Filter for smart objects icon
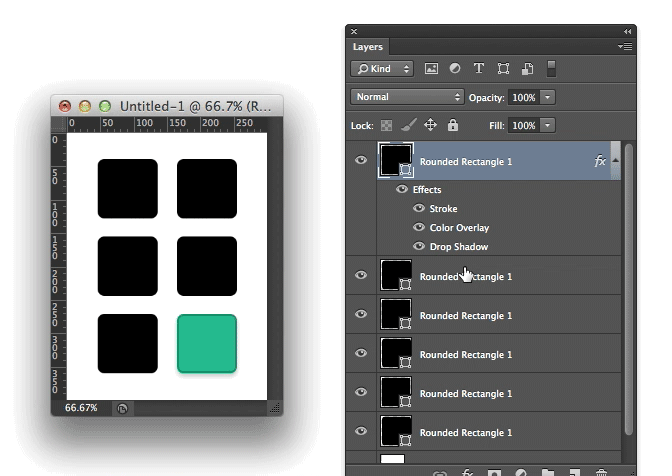The height and width of the screenshot is (476, 672). (527, 69)
